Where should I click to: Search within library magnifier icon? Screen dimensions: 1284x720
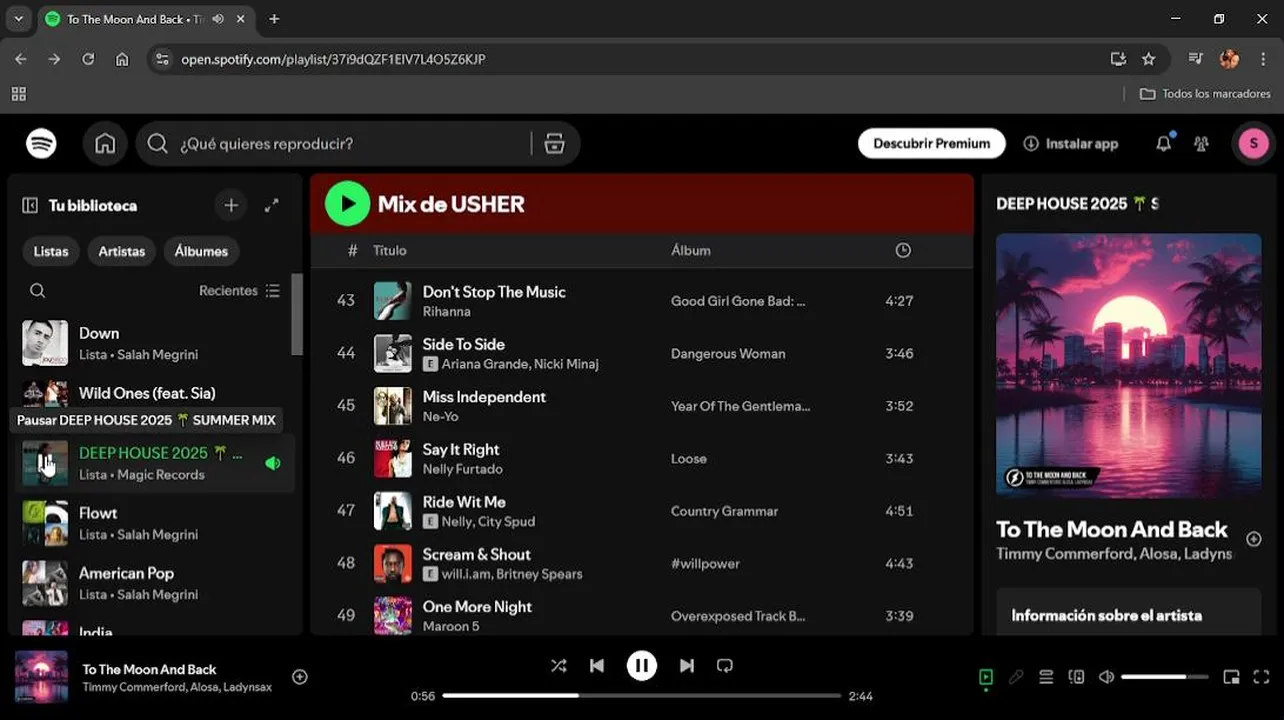tap(37, 291)
